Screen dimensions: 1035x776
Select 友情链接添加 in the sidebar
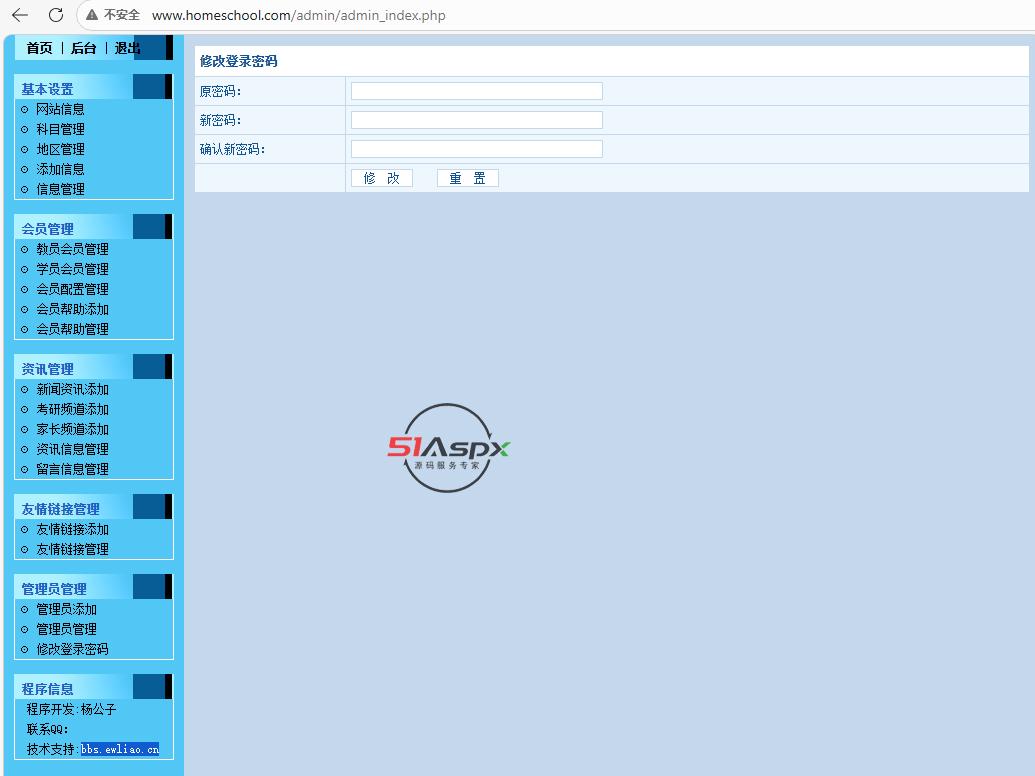click(73, 529)
